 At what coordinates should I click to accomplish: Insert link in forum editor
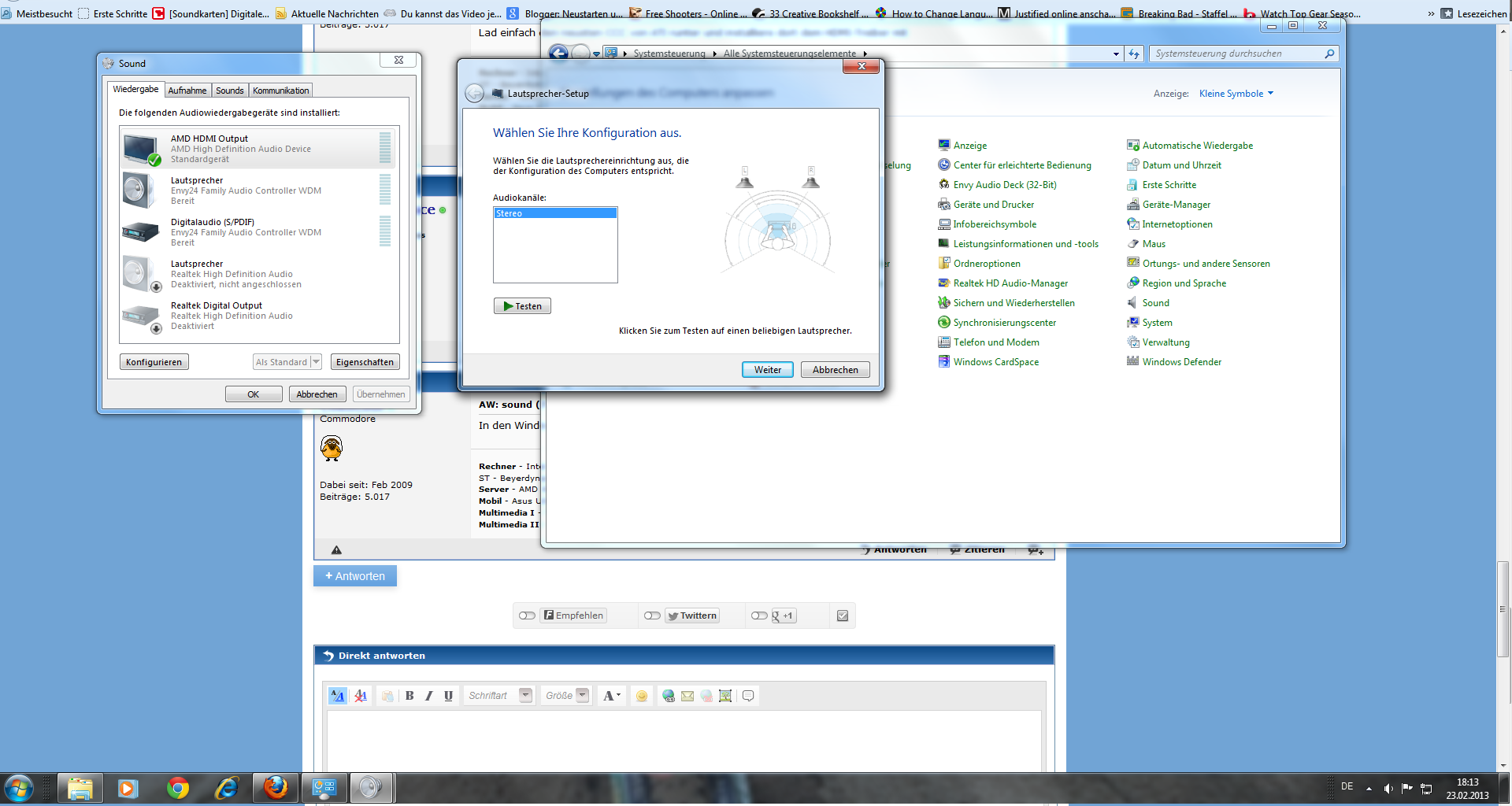(x=669, y=696)
